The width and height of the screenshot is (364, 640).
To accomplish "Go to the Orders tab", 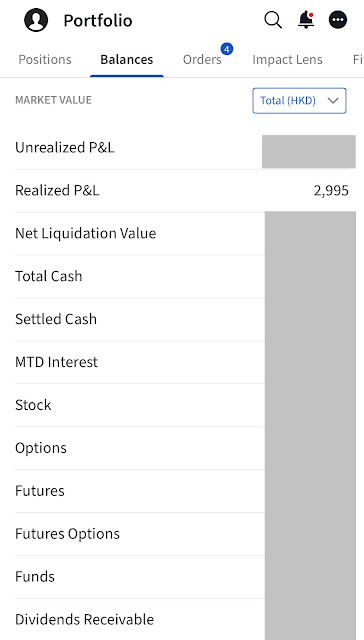I will pos(202,60).
